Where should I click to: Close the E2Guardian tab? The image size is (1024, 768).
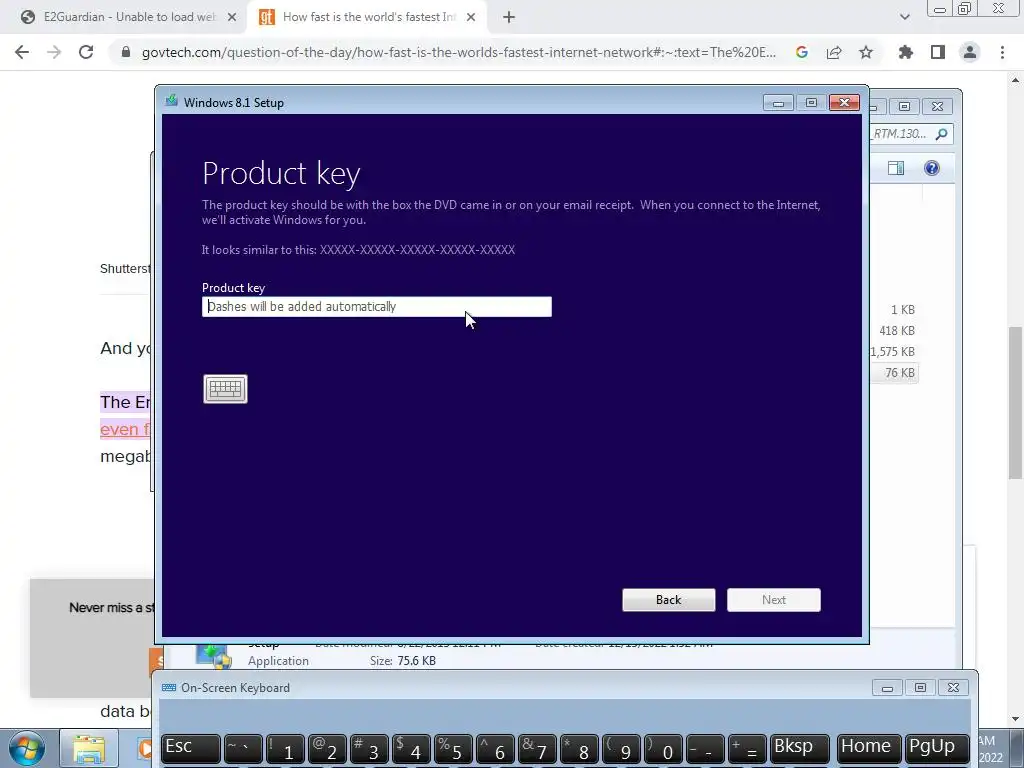(x=232, y=17)
